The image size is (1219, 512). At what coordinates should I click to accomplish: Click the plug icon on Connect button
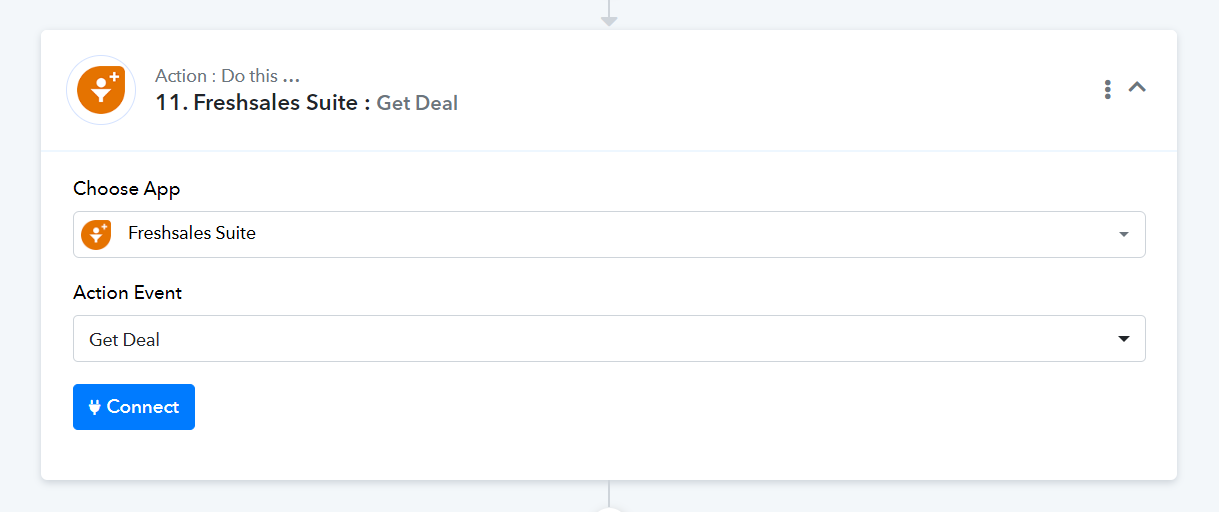[x=95, y=407]
